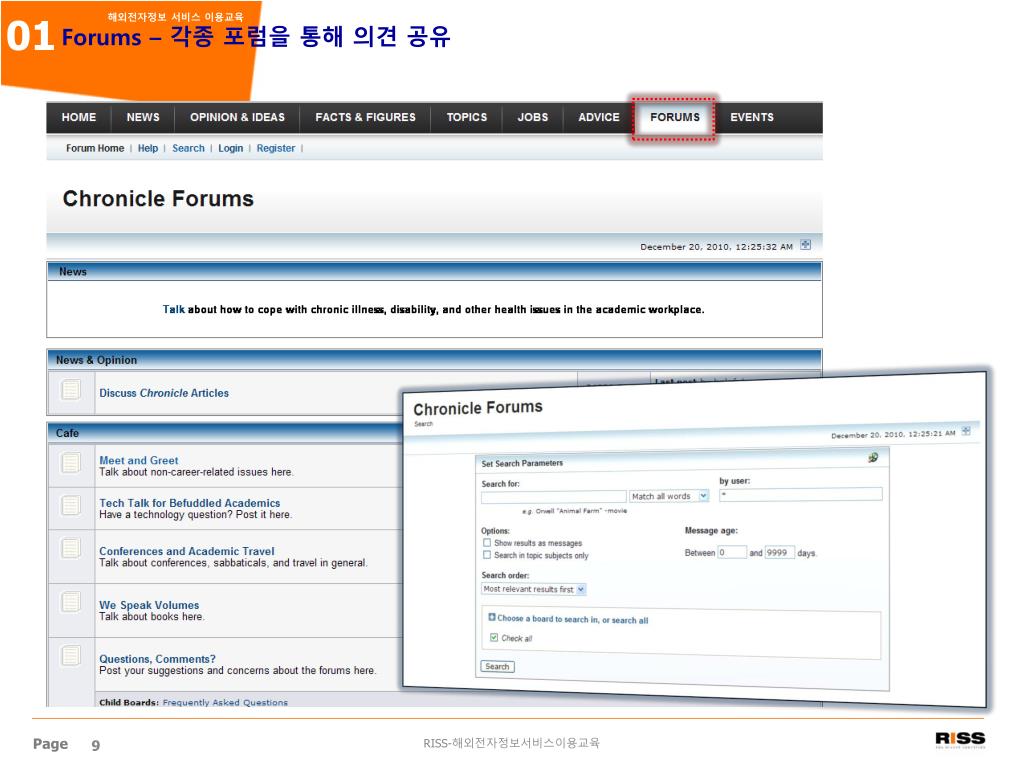Collapse header icon beside forum date
1024x768 pixels.
(x=806, y=245)
